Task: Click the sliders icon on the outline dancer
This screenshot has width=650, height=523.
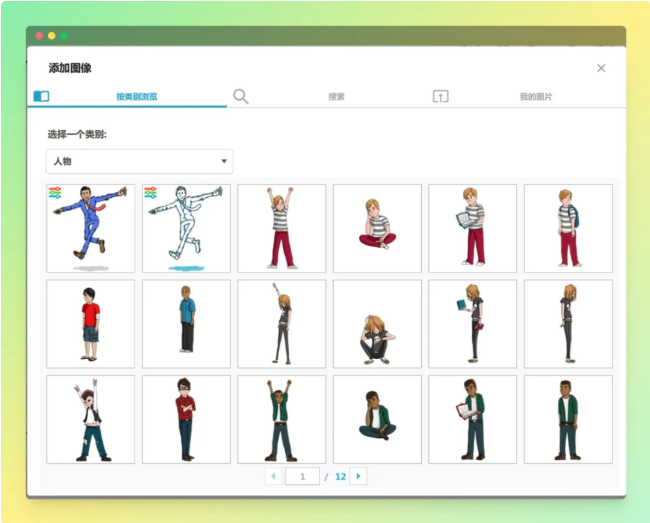Action: (152, 194)
